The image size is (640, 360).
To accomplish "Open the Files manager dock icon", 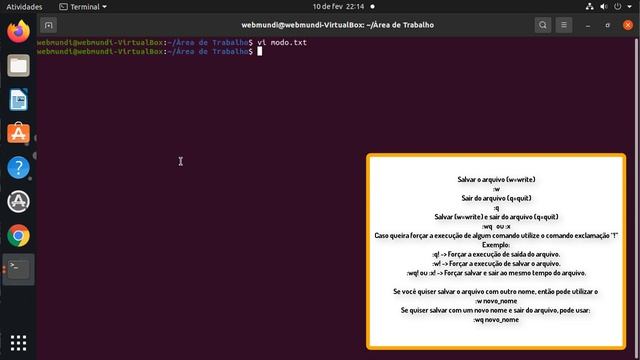I will (18, 65).
